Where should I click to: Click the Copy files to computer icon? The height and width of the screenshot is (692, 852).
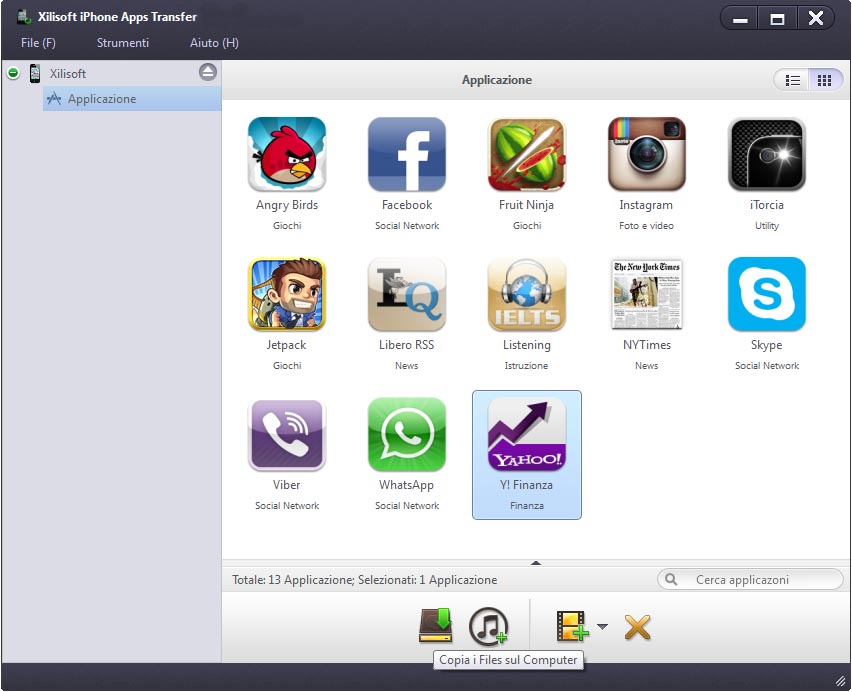[x=436, y=625]
